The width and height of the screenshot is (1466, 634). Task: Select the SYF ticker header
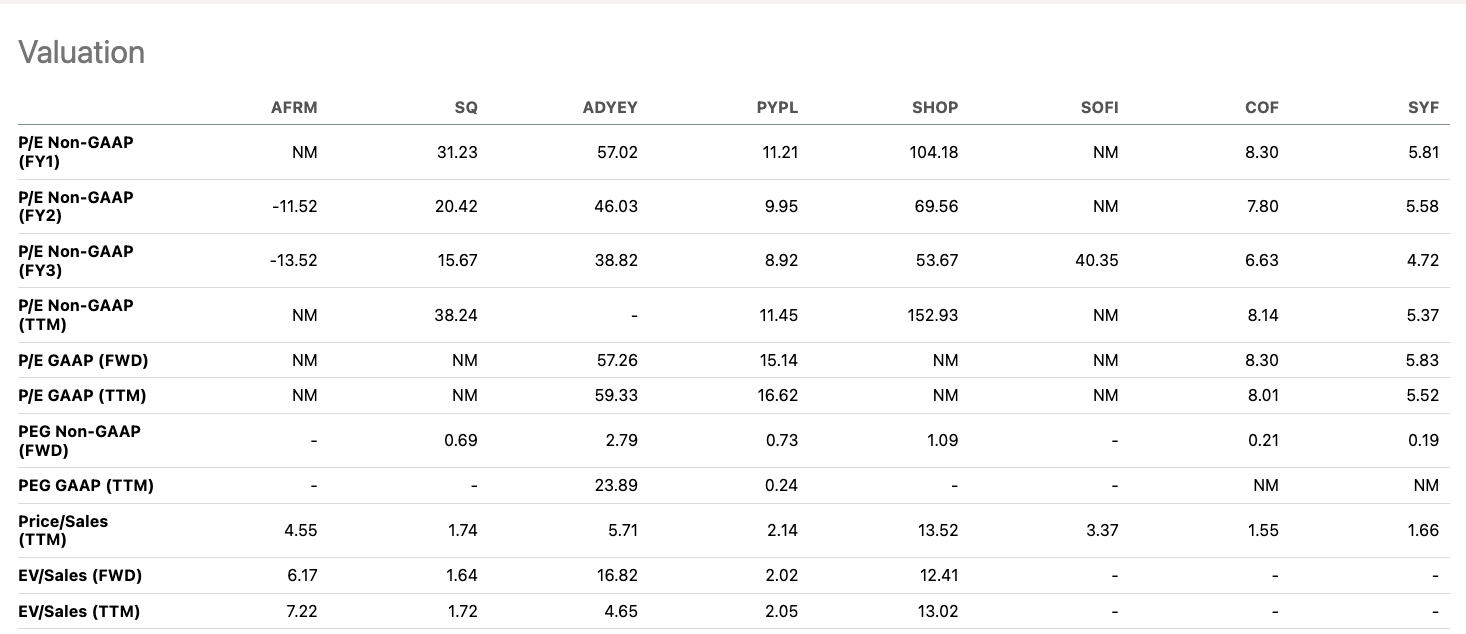1423,107
